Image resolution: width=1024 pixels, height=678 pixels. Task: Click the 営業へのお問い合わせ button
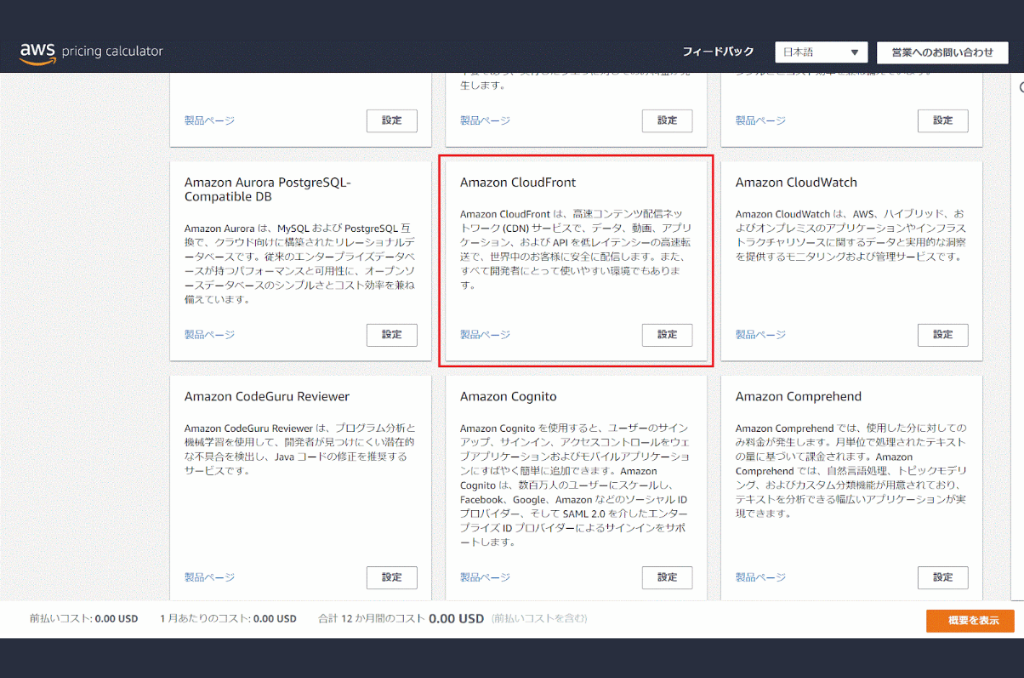pos(942,52)
